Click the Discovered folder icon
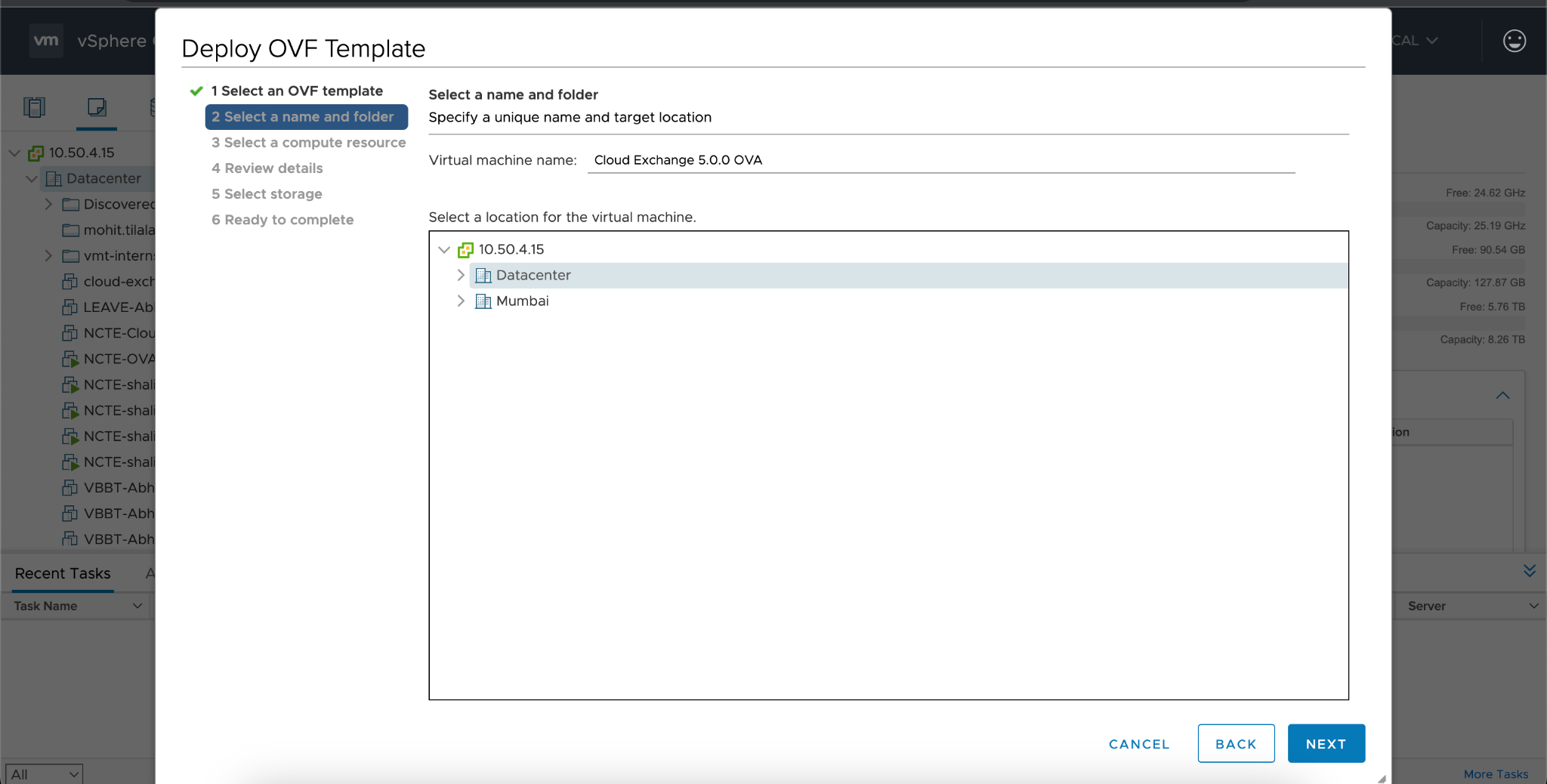 click(x=71, y=204)
